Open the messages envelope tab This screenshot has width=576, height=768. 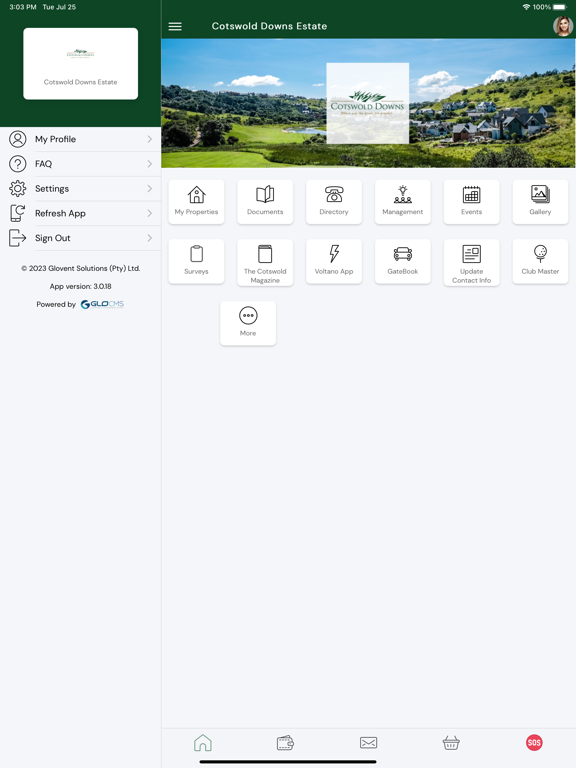pos(368,743)
